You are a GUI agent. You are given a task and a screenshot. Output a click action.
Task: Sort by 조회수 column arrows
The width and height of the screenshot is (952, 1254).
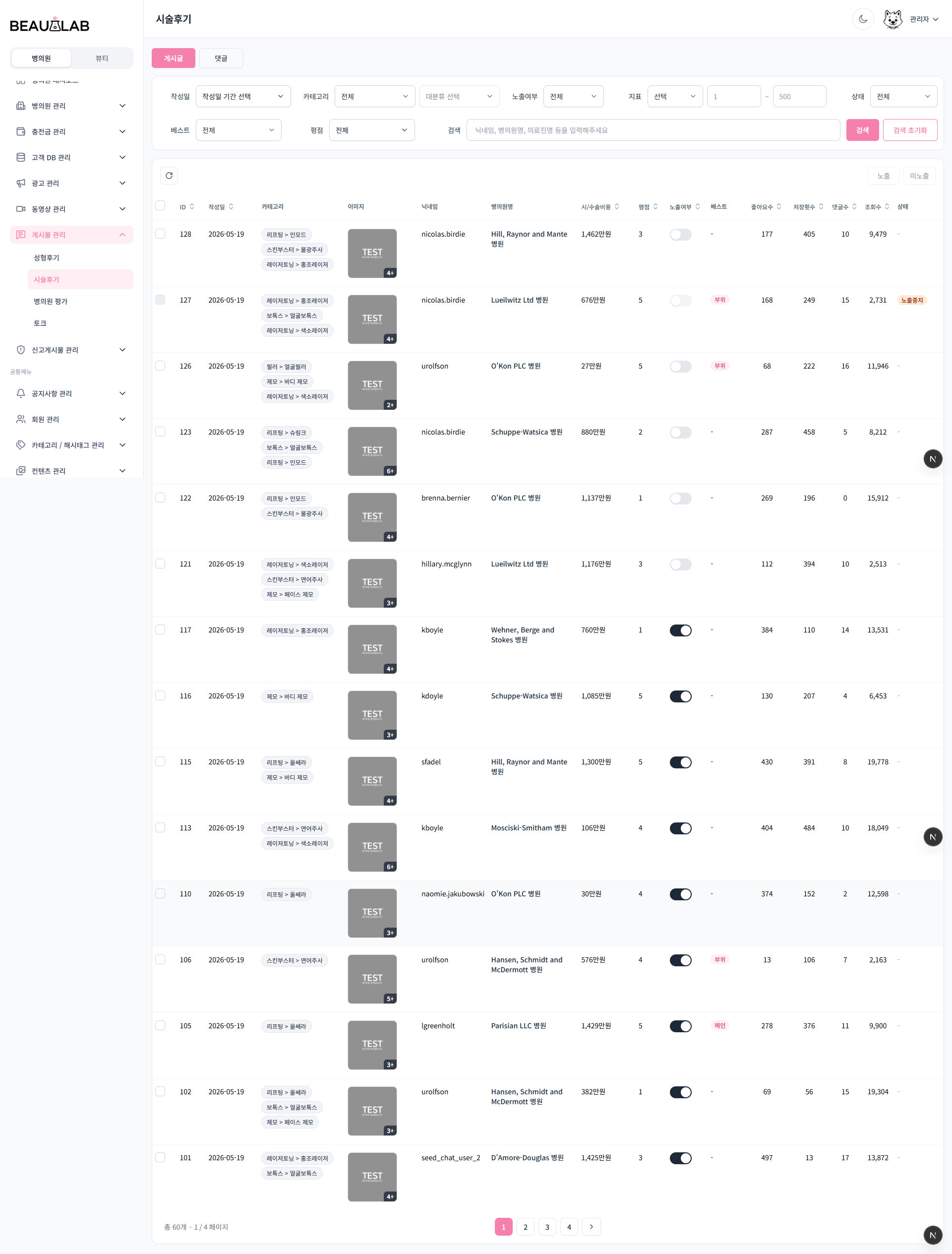click(x=888, y=207)
